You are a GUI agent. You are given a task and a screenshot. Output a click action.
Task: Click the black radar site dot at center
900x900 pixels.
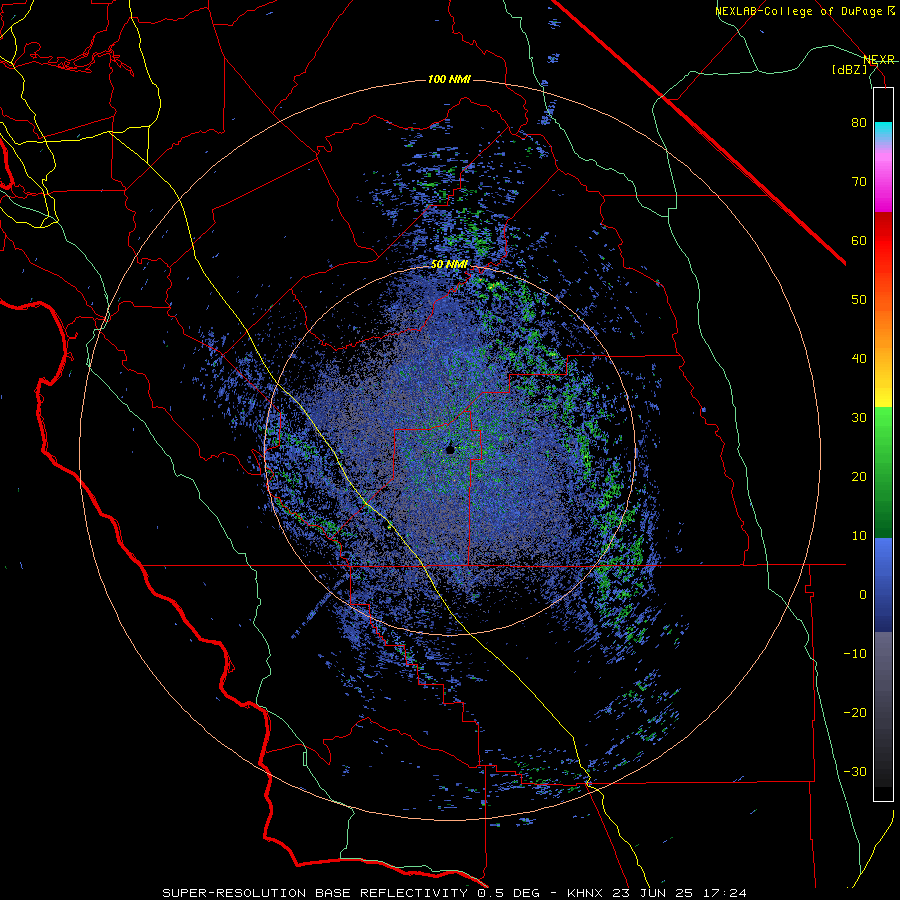coord(450,449)
